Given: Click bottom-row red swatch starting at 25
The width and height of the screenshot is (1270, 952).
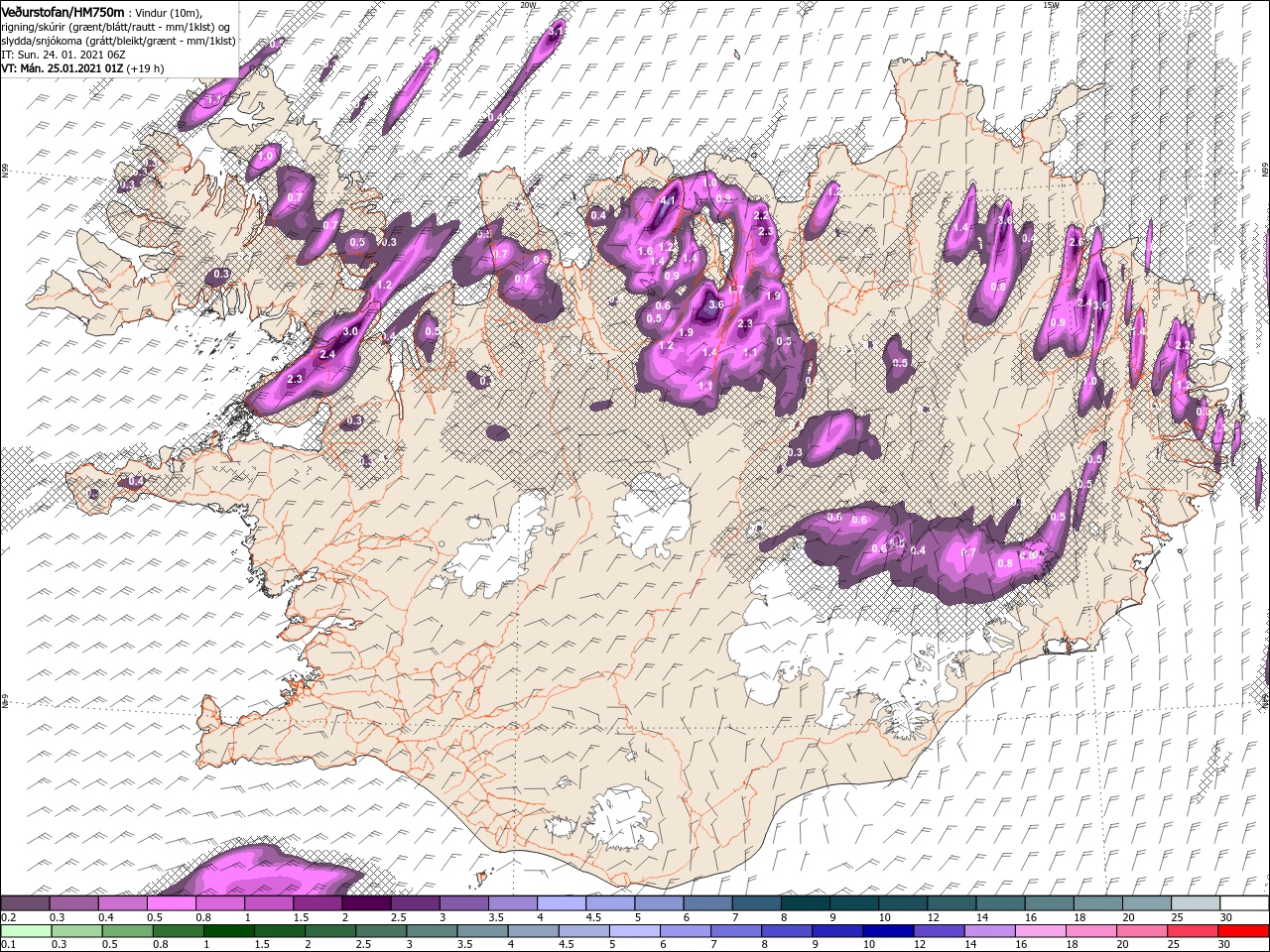Looking at the screenshot, I should (x=1192, y=931).
